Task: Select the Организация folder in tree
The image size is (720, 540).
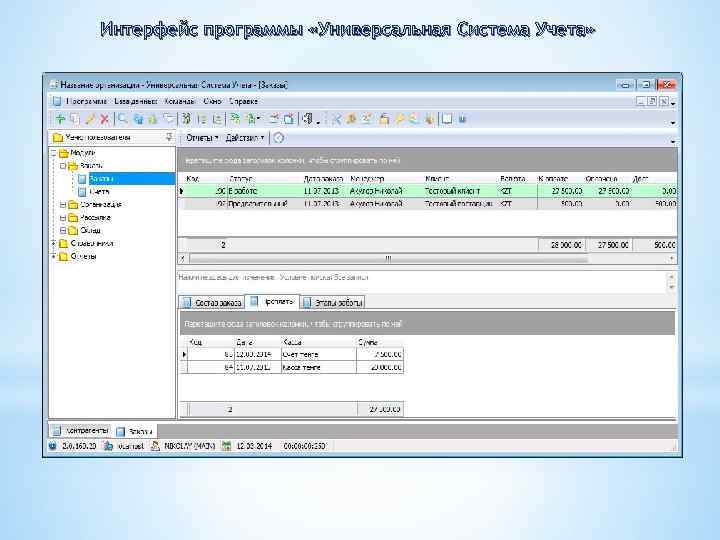Action: [x=101, y=204]
